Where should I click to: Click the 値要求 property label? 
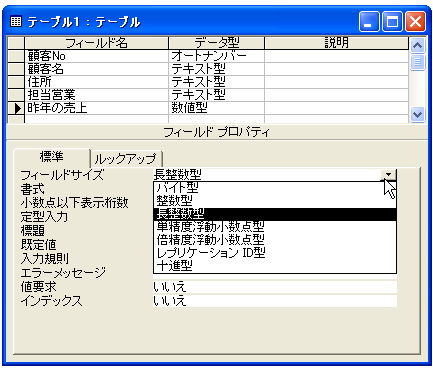pyautogui.click(x=38, y=287)
